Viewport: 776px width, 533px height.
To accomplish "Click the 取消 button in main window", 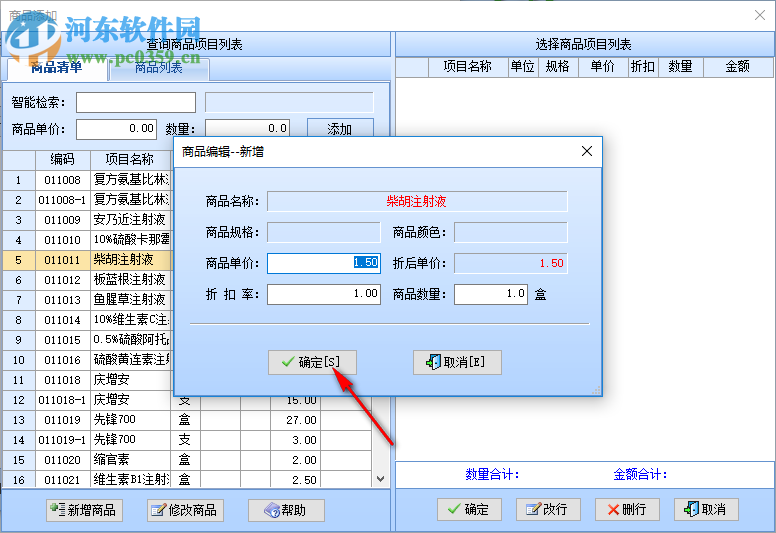I will coord(706,509).
